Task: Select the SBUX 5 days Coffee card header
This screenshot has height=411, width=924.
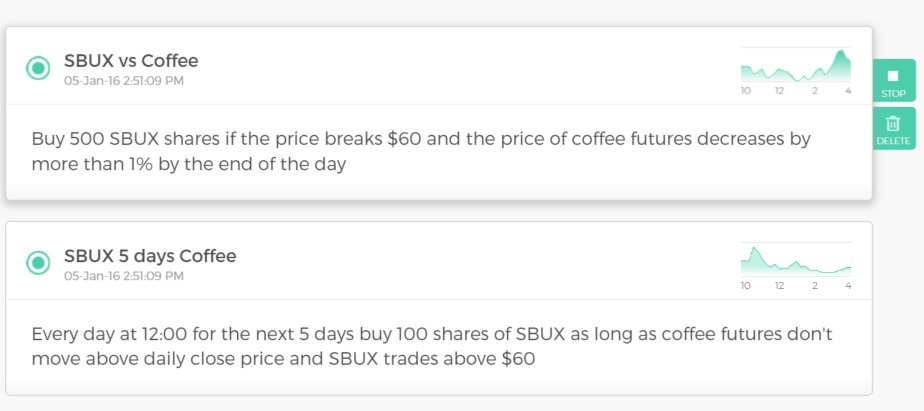Action: (x=438, y=261)
